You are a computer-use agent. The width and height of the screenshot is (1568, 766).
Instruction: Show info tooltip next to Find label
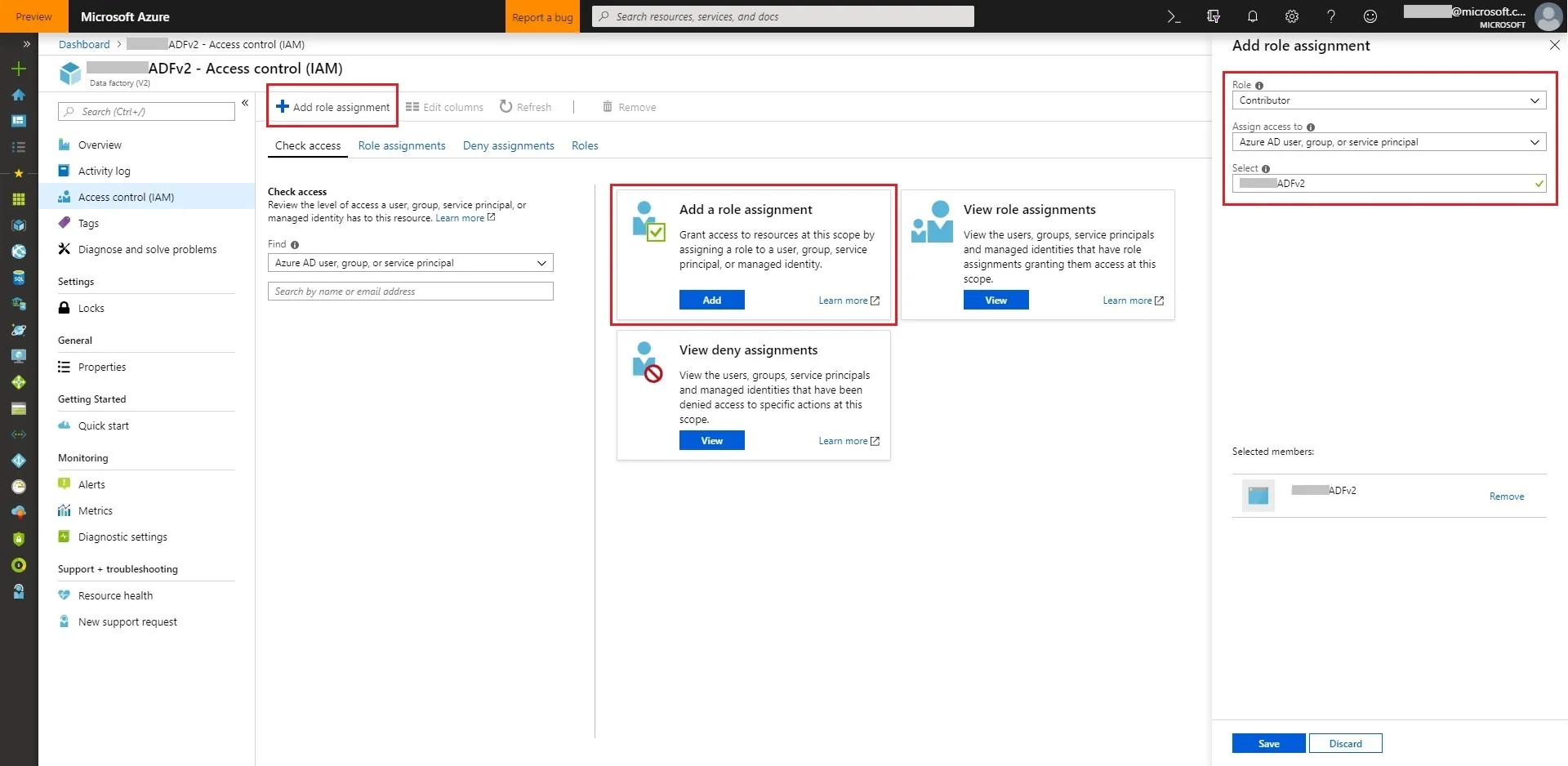click(x=295, y=245)
